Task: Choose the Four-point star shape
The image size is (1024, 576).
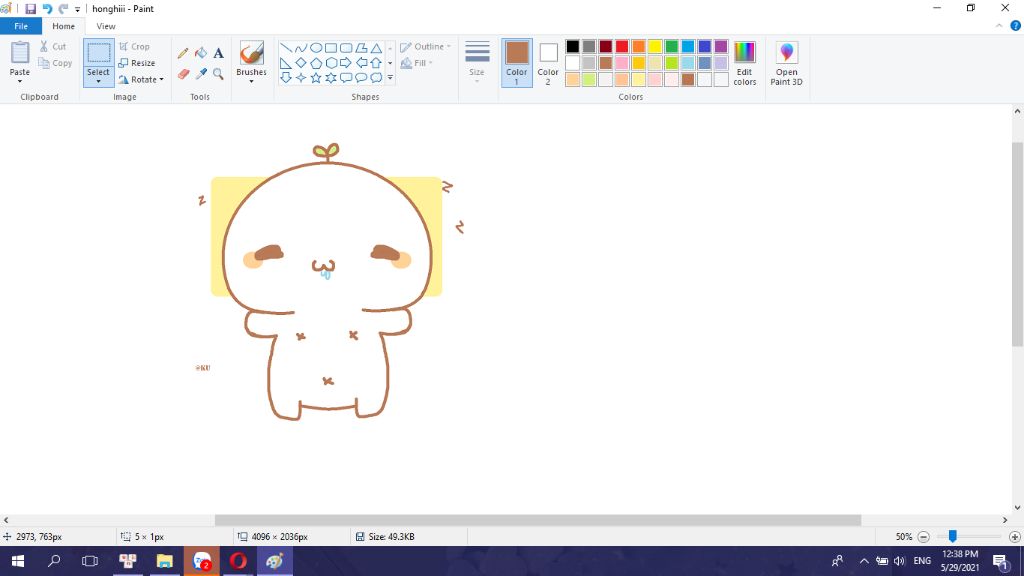Action: [300, 78]
